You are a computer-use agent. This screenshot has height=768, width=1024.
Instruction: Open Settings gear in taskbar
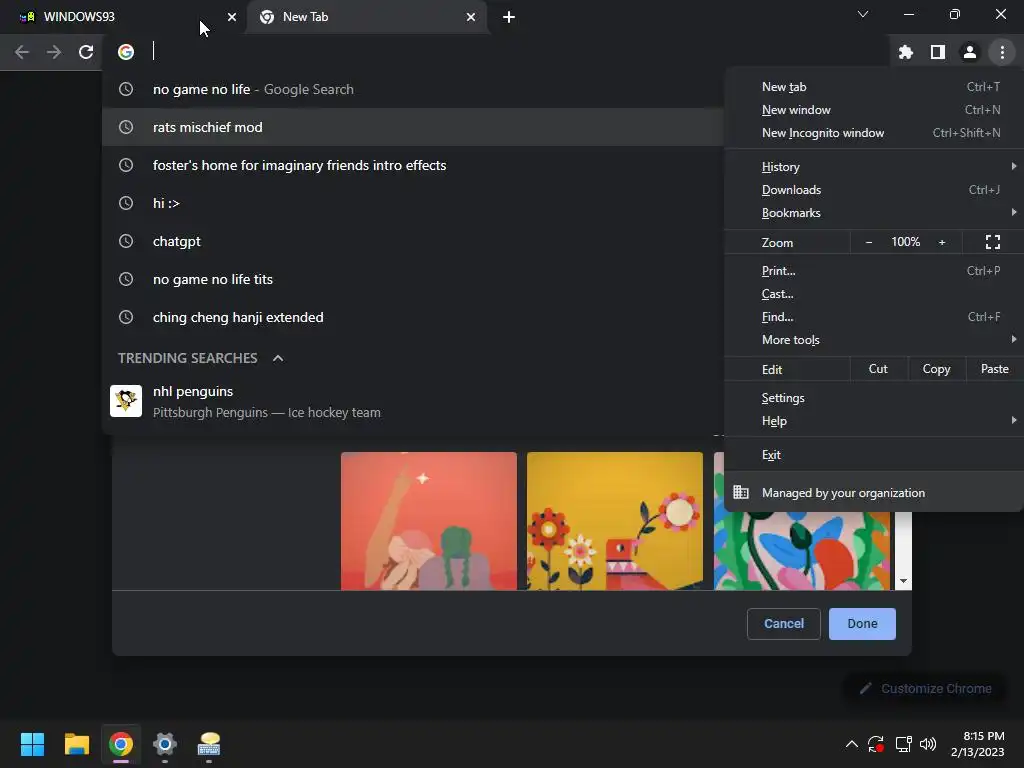pos(165,744)
